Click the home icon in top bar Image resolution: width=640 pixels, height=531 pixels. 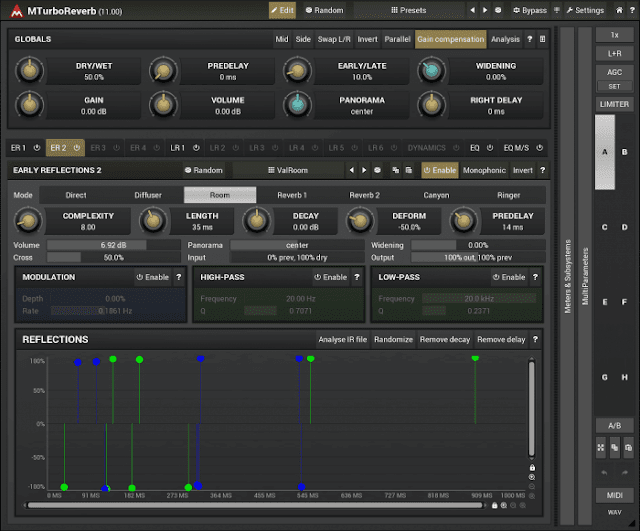pyautogui.click(x=619, y=10)
